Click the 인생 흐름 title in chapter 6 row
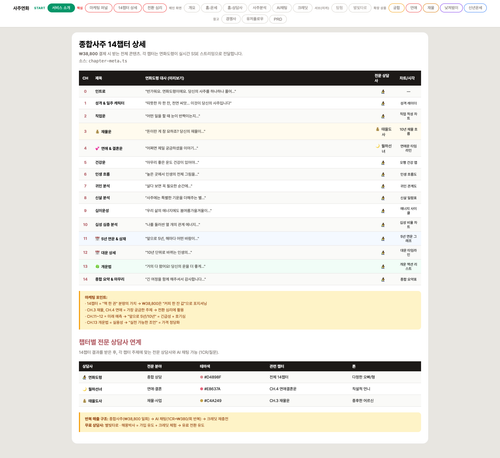 coord(102,174)
